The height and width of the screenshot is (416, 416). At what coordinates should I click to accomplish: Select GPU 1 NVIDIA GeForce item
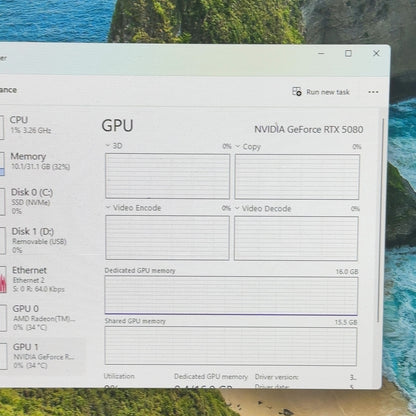point(42,356)
